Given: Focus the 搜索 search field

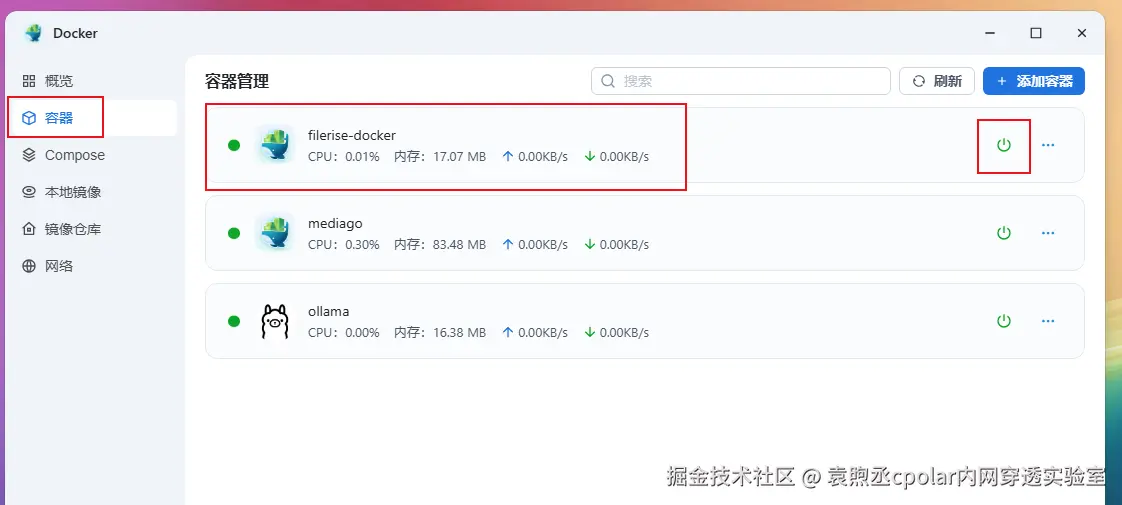Looking at the screenshot, I should 741,81.
